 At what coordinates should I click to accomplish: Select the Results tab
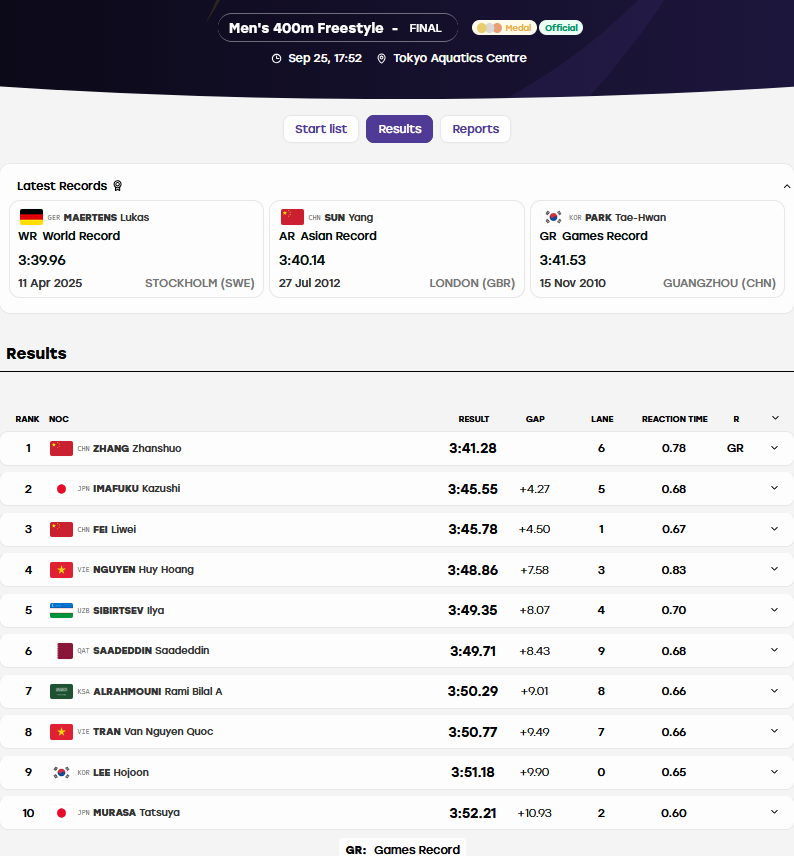pyautogui.click(x=399, y=129)
